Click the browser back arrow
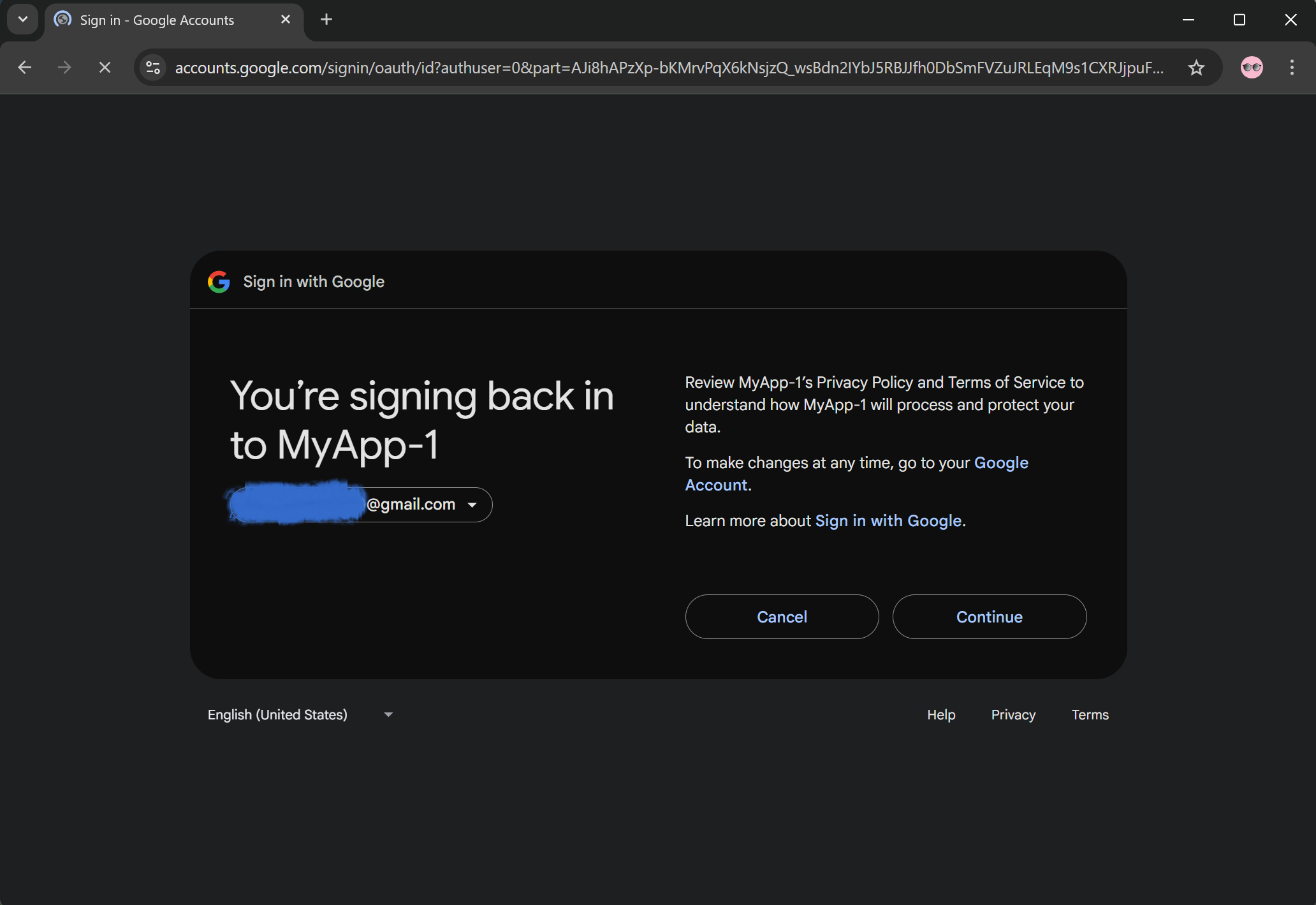The width and height of the screenshot is (1316, 905). click(x=25, y=68)
